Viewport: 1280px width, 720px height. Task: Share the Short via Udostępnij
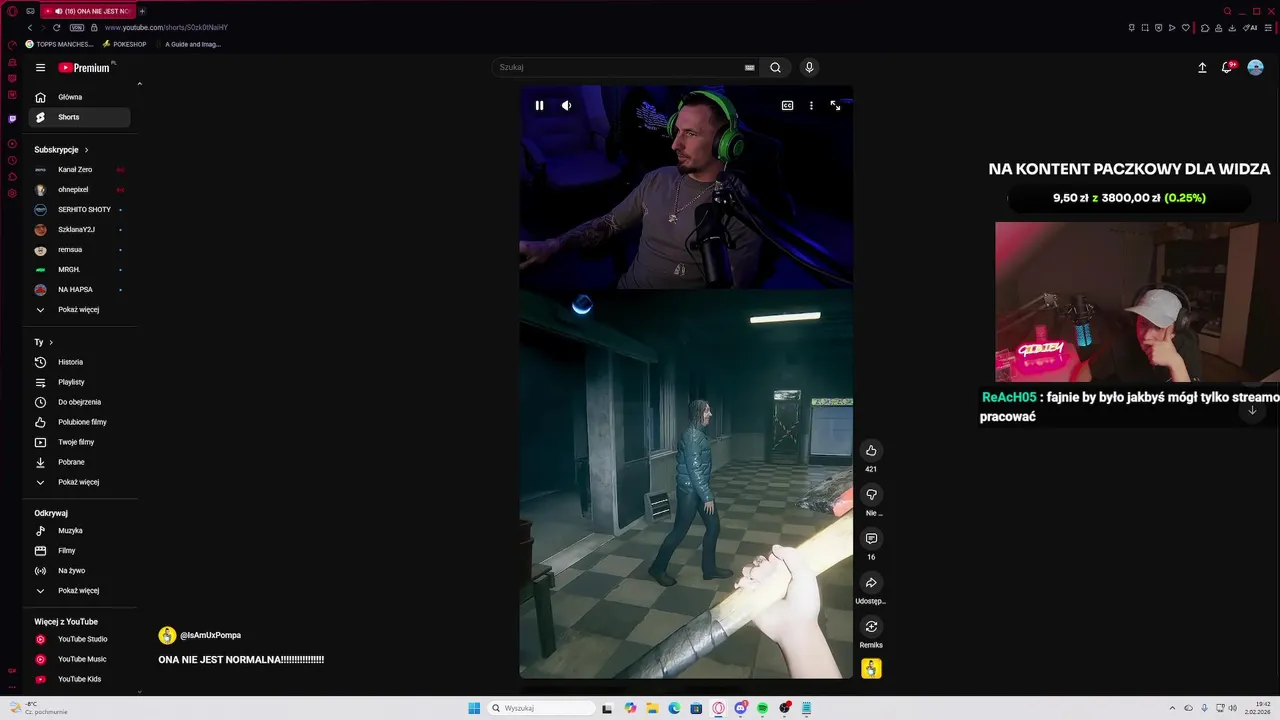coord(871,582)
